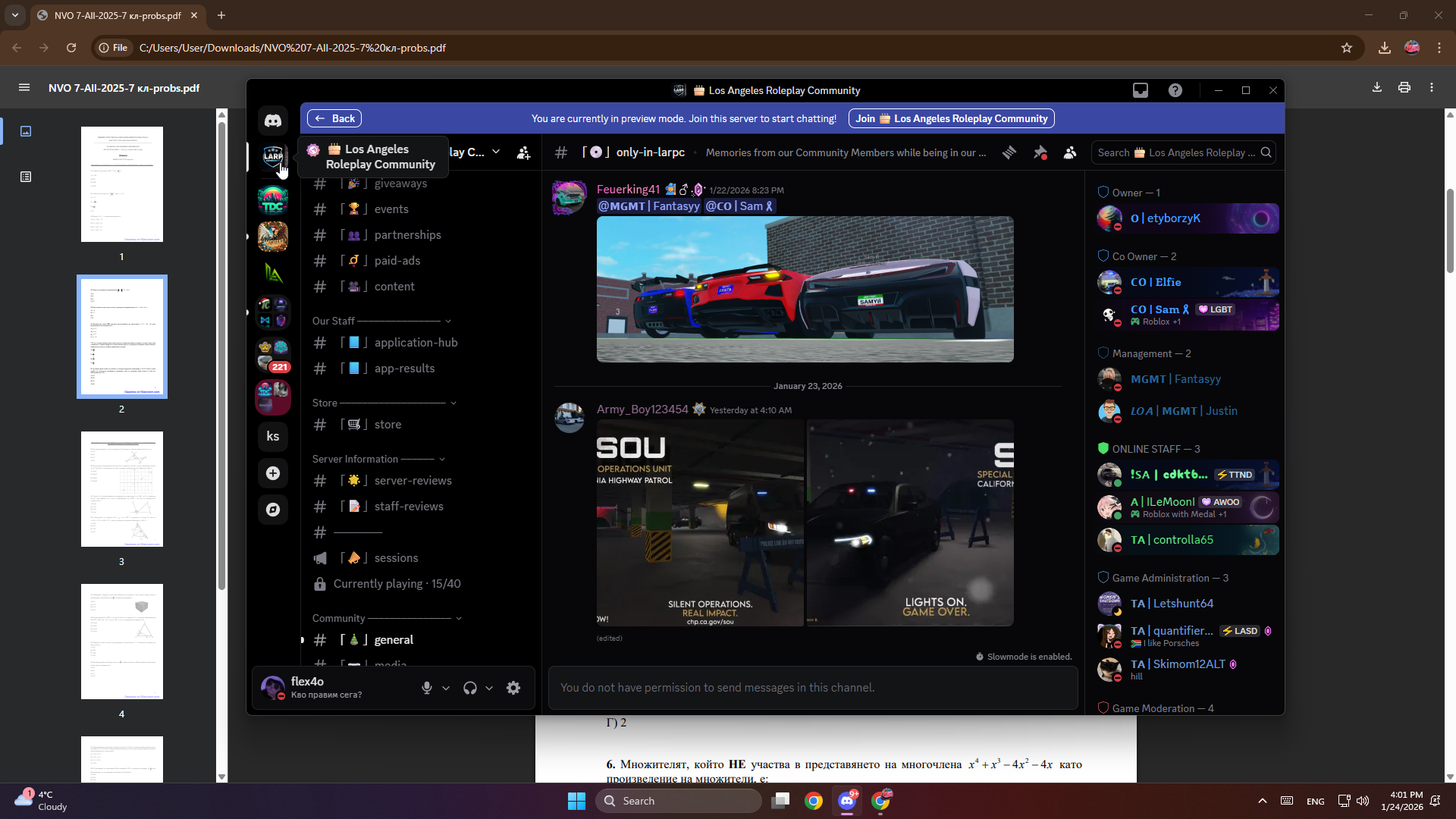Screen dimensions: 1456x819
Task: Open Discord direct messages home icon
Action: click(273, 121)
